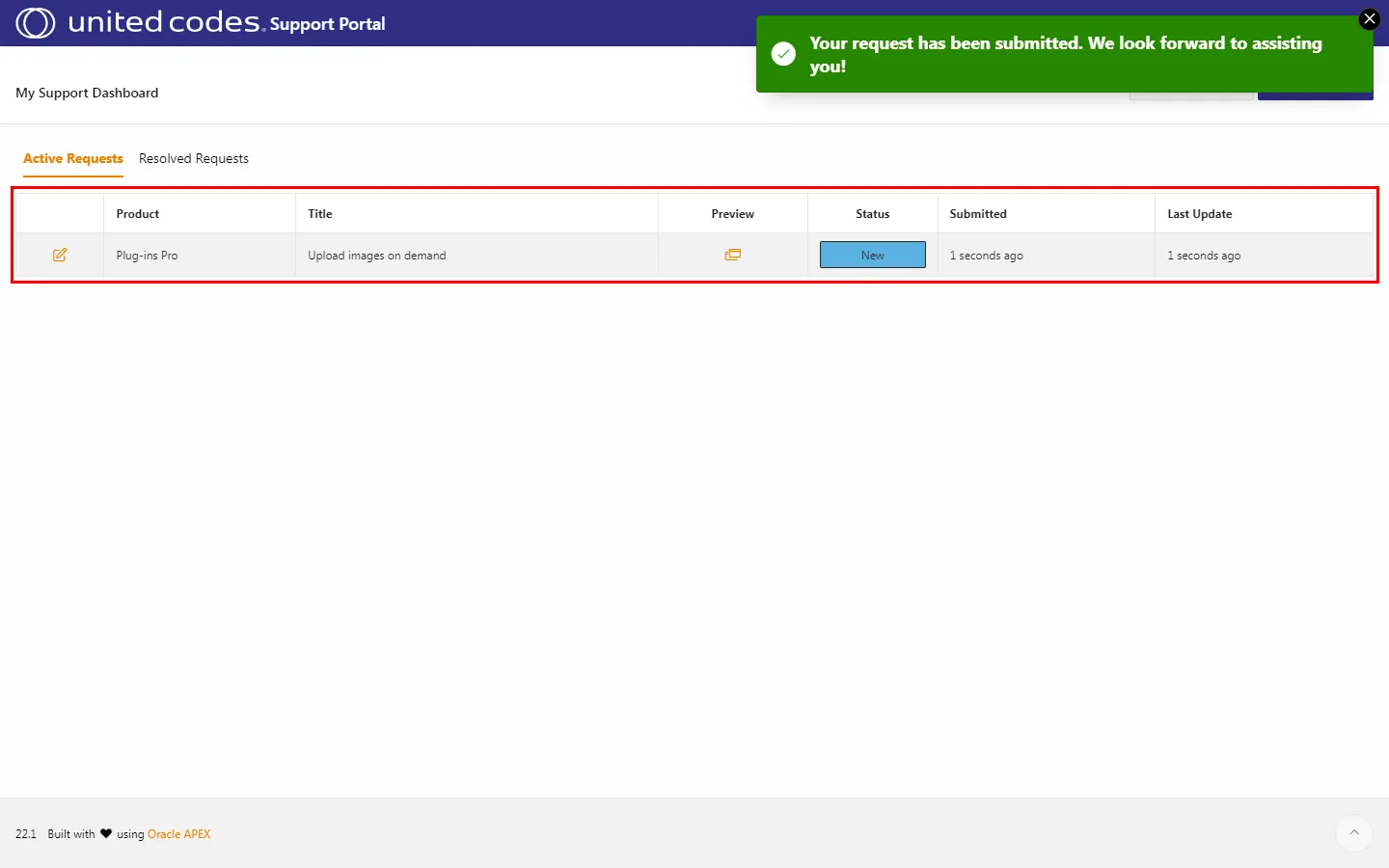This screenshot has height=868, width=1389.
Task: Click the Last Update column header
Action: 1199,214
